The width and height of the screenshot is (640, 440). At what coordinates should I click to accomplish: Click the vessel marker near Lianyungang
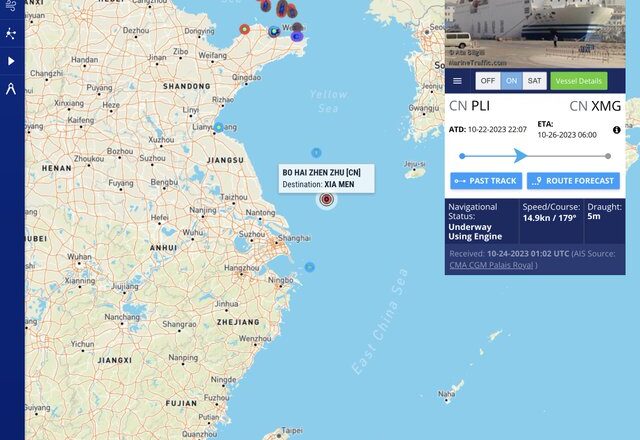click(219, 127)
